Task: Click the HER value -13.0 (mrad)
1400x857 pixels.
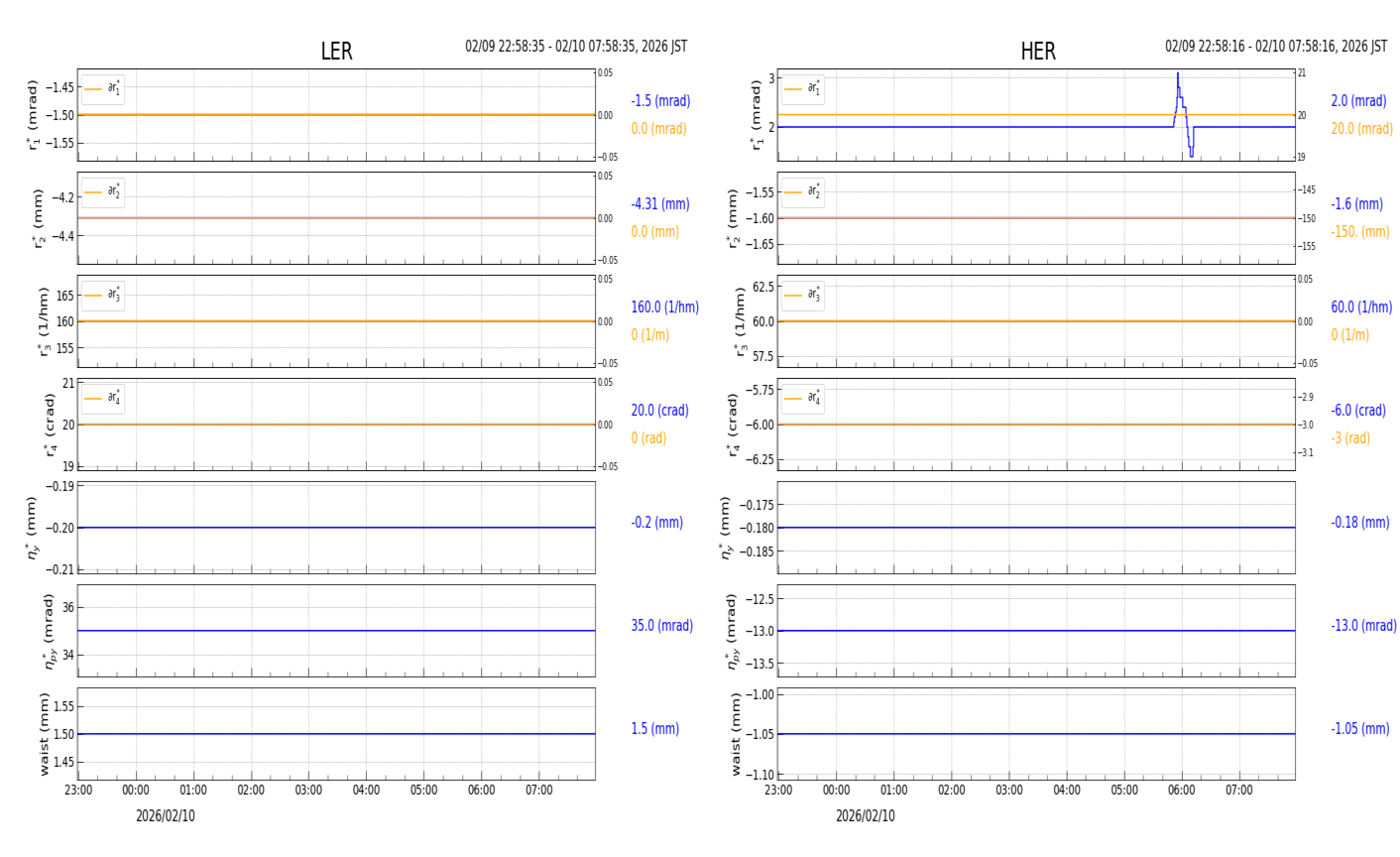Action: click(x=1363, y=626)
